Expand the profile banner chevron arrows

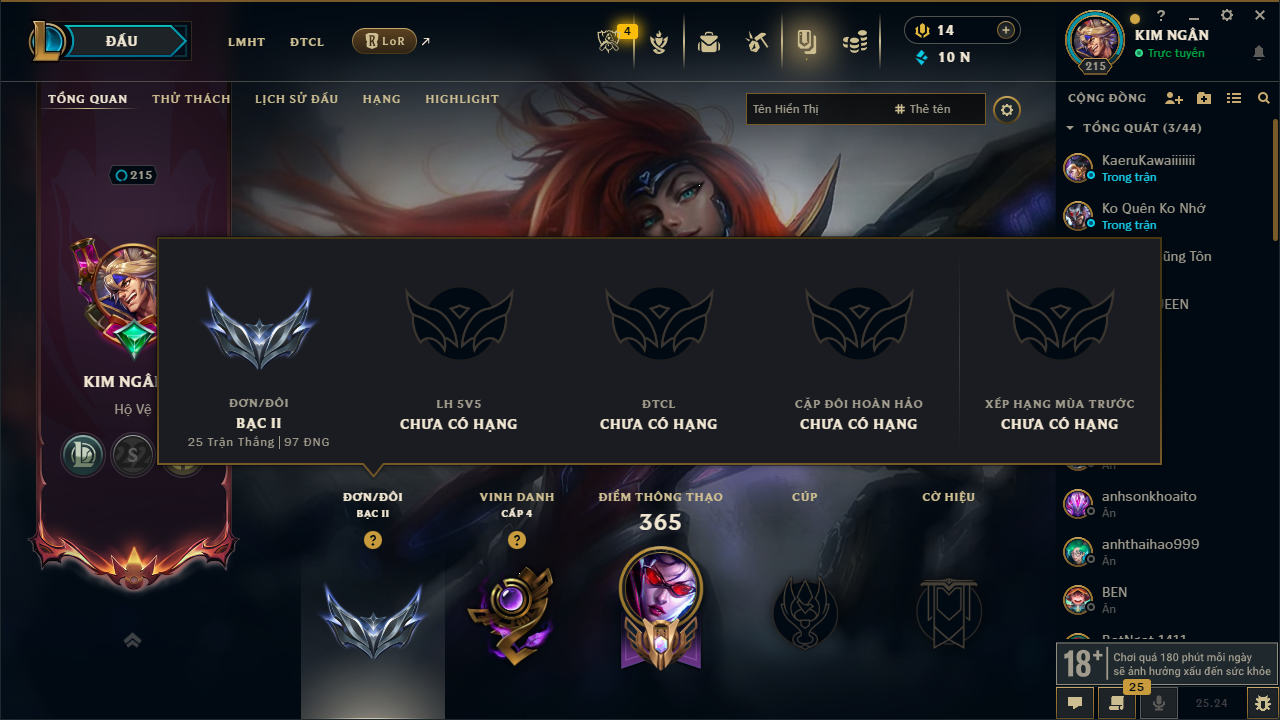point(133,641)
